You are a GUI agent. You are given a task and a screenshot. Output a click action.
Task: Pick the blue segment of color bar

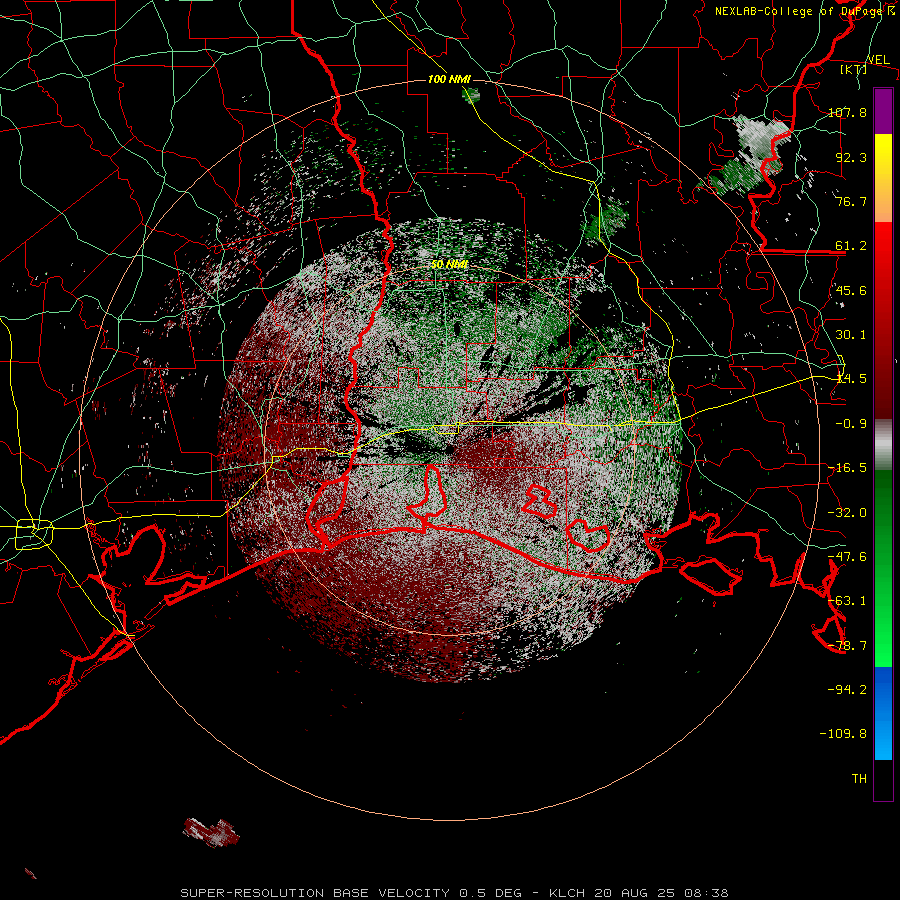point(883,713)
